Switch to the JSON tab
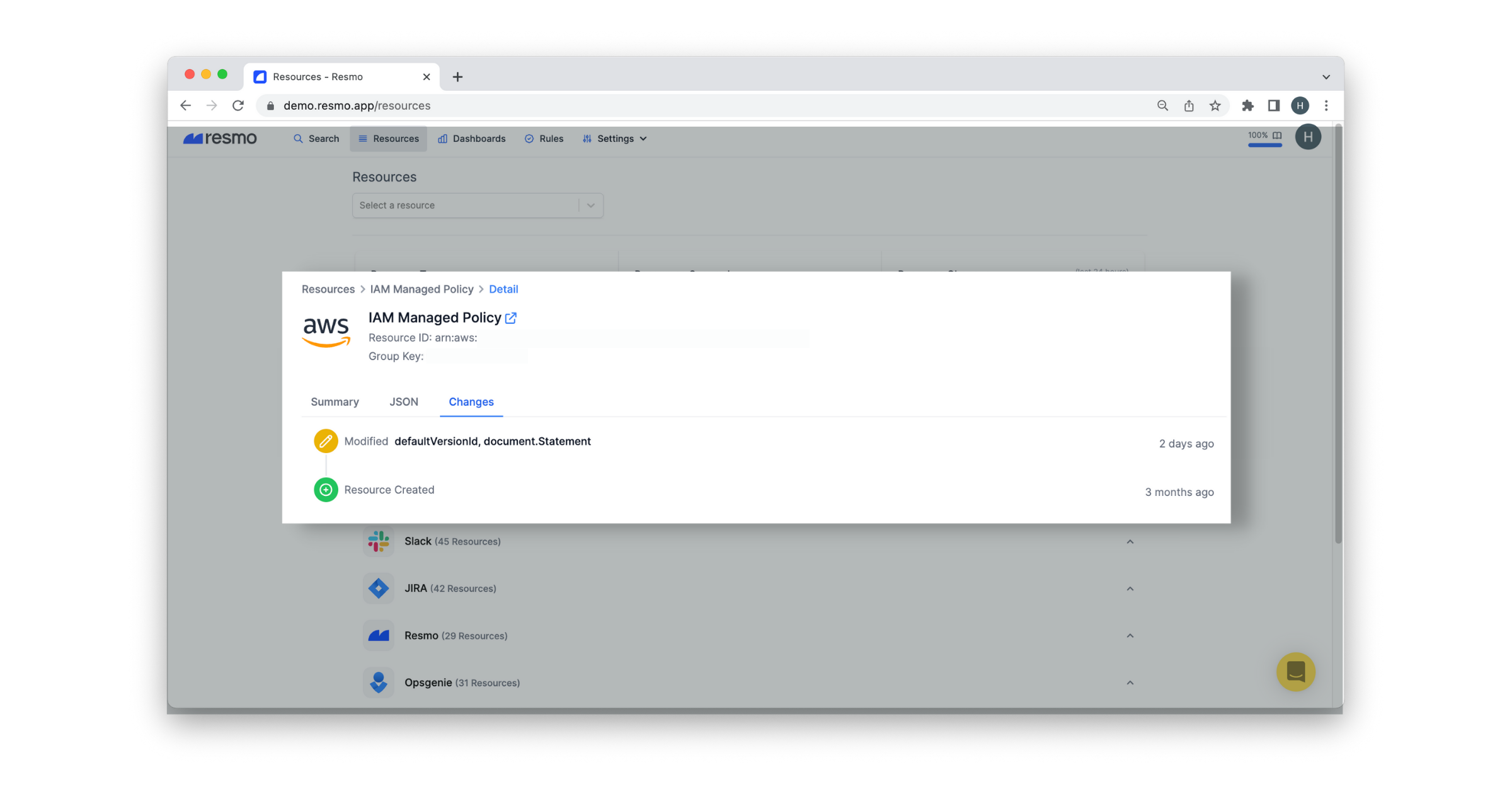The image size is (1512, 794). [403, 401]
